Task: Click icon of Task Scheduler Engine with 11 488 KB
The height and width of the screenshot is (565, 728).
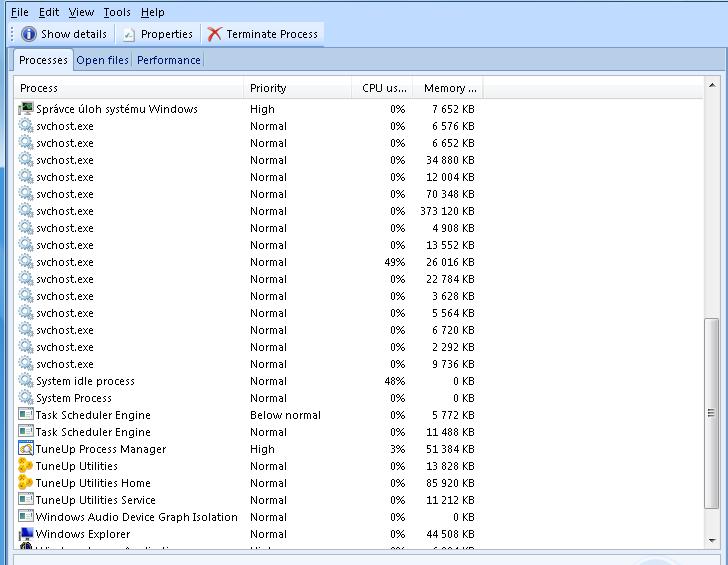Action: (26, 431)
